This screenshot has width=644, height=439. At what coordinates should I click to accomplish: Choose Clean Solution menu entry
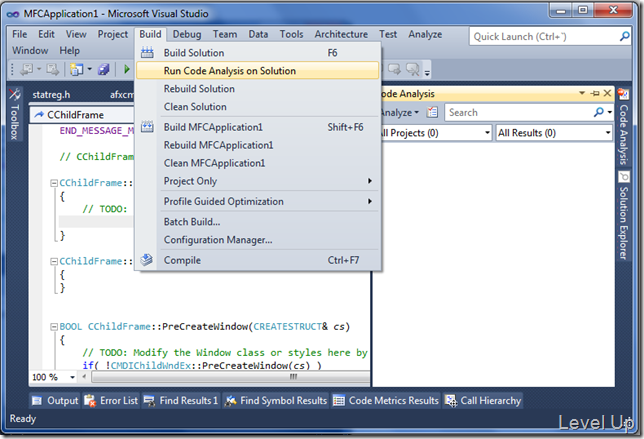coord(258,107)
